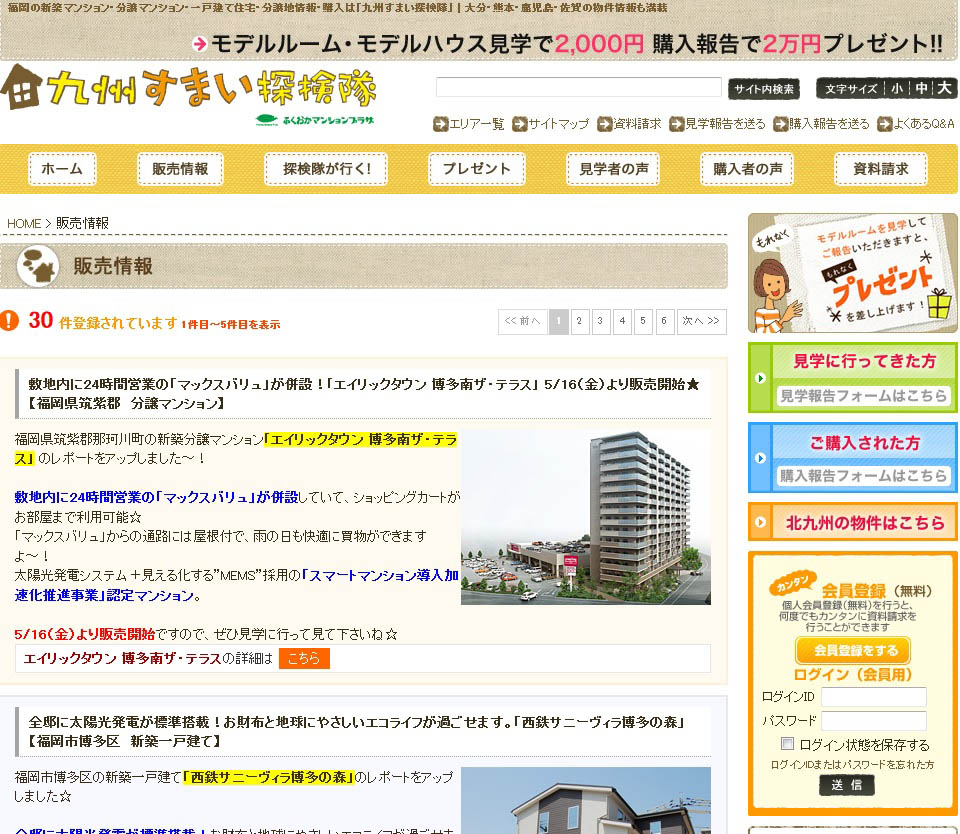960x834 pixels.
Task: Open the サイトマップ link
Action: (x=559, y=124)
